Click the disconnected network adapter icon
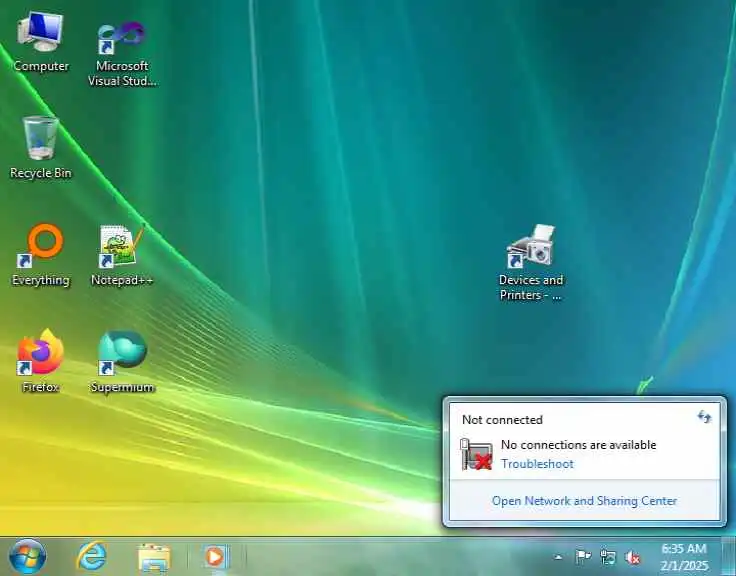Image resolution: width=736 pixels, height=576 pixels. coord(476,454)
